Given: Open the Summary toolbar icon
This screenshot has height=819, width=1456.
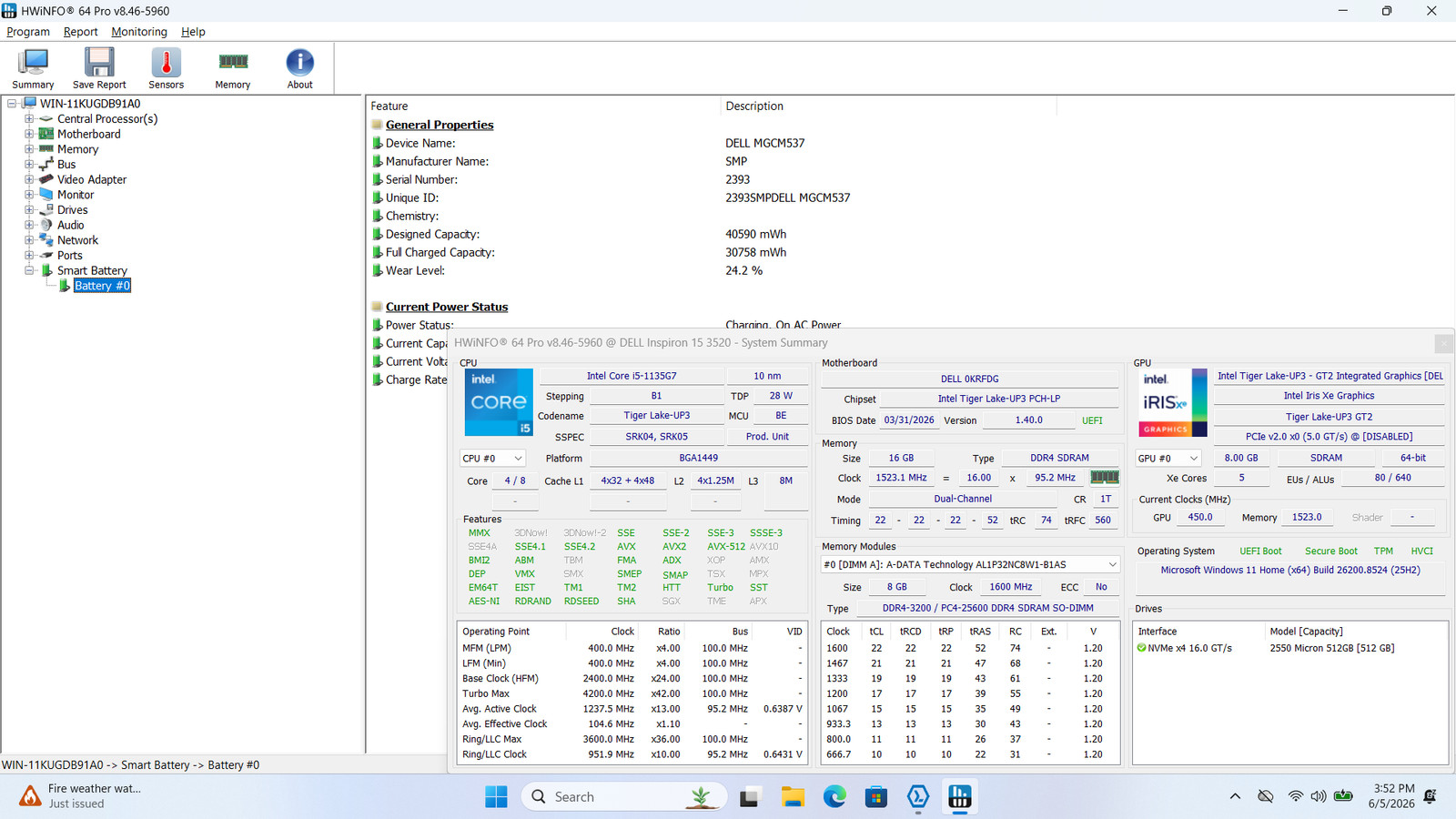Looking at the screenshot, I should (33, 68).
